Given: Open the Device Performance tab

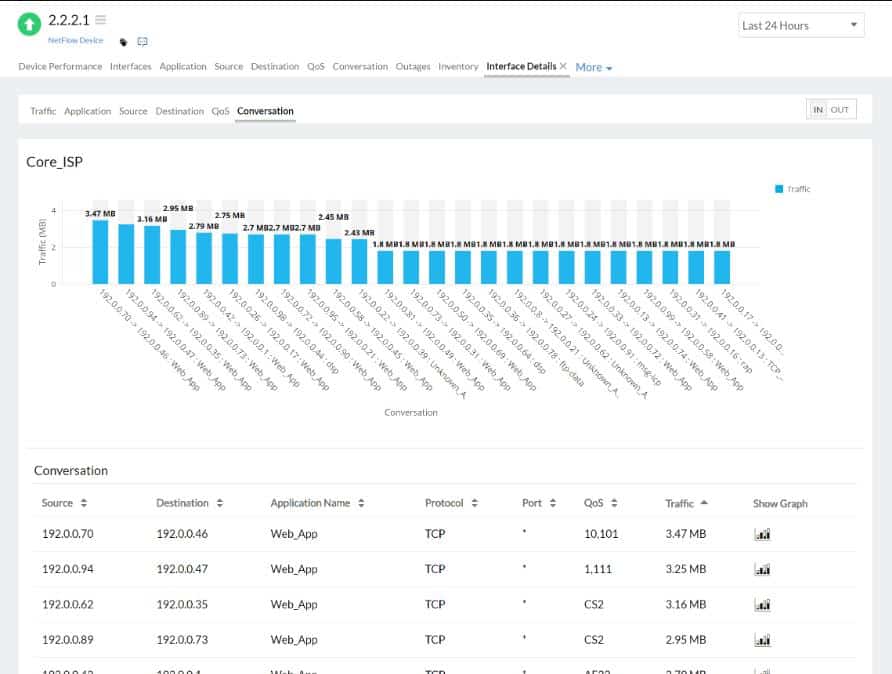Looking at the screenshot, I should tap(60, 67).
